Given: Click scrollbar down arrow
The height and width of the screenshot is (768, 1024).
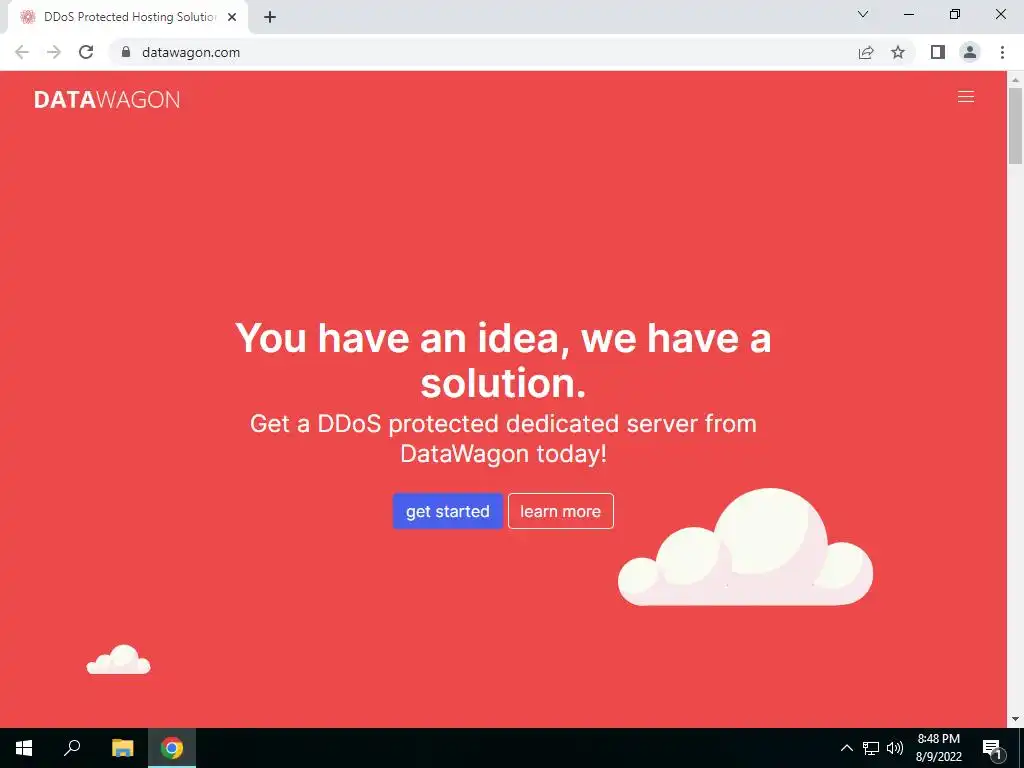Looking at the screenshot, I should click(x=1015, y=720).
